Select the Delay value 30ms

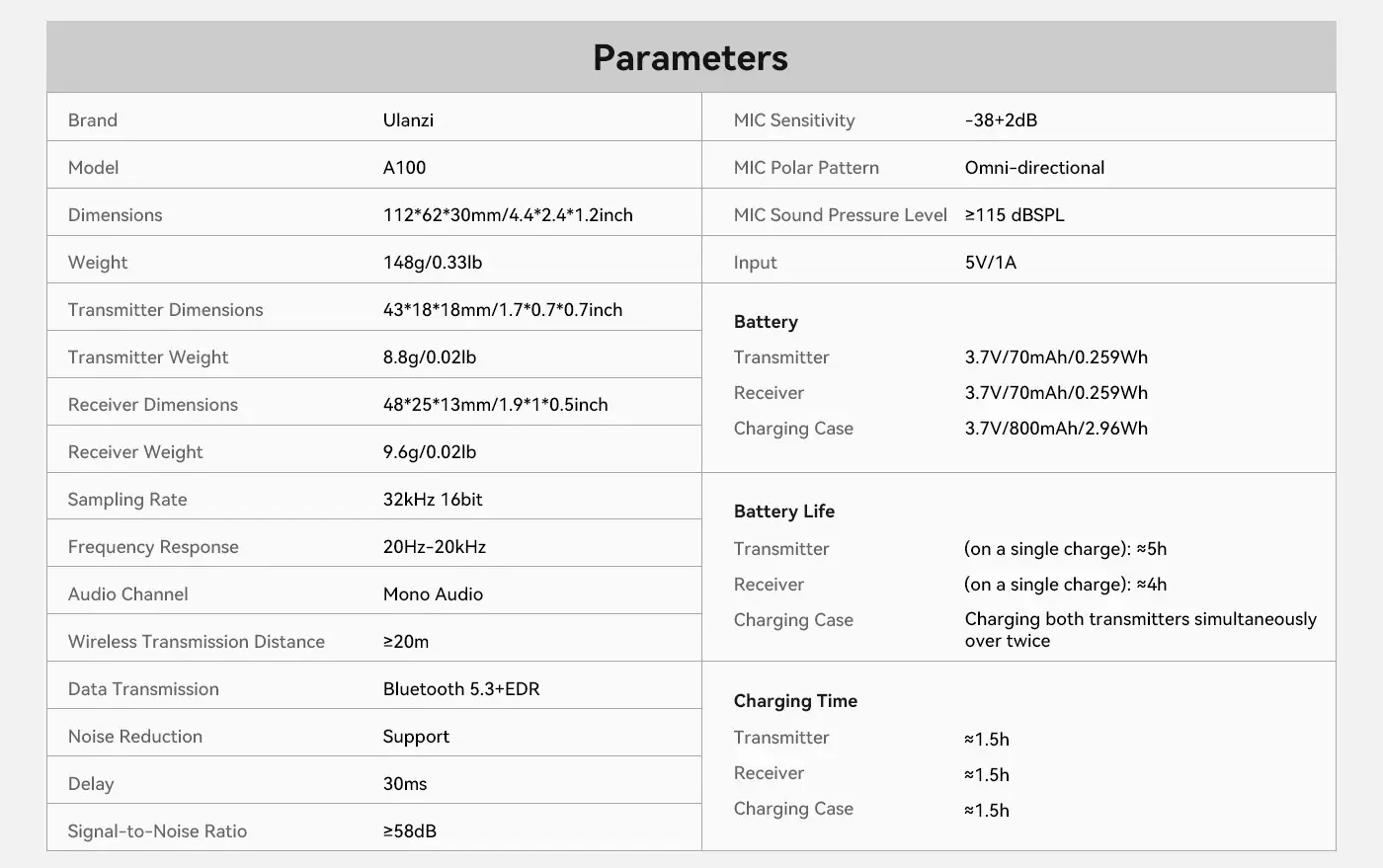pos(405,784)
